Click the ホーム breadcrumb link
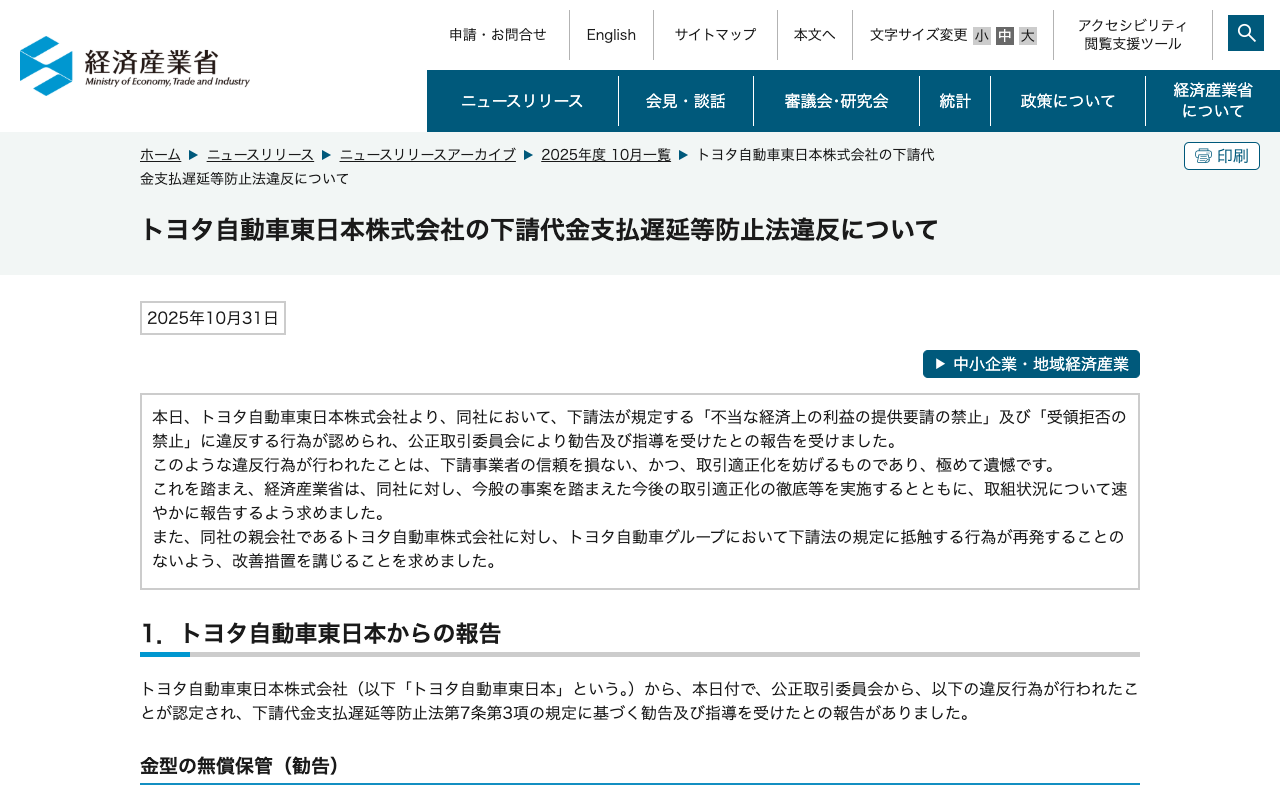This screenshot has height=800, width=1280. (160, 155)
